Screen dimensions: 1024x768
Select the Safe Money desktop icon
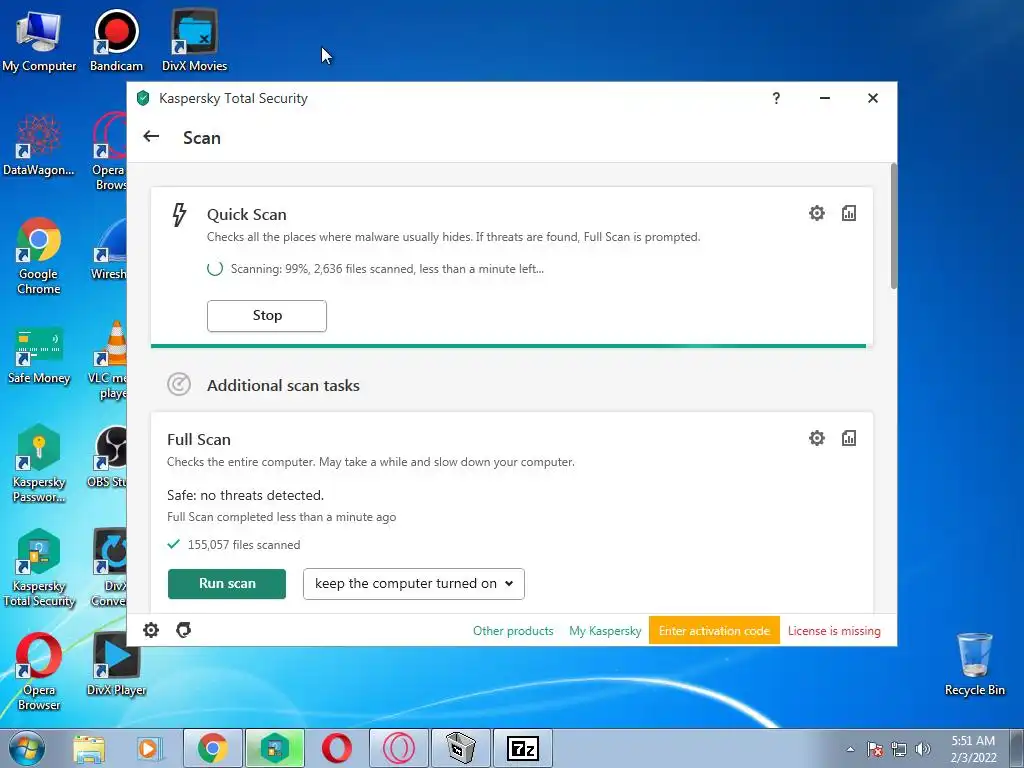pyautogui.click(x=39, y=356)
